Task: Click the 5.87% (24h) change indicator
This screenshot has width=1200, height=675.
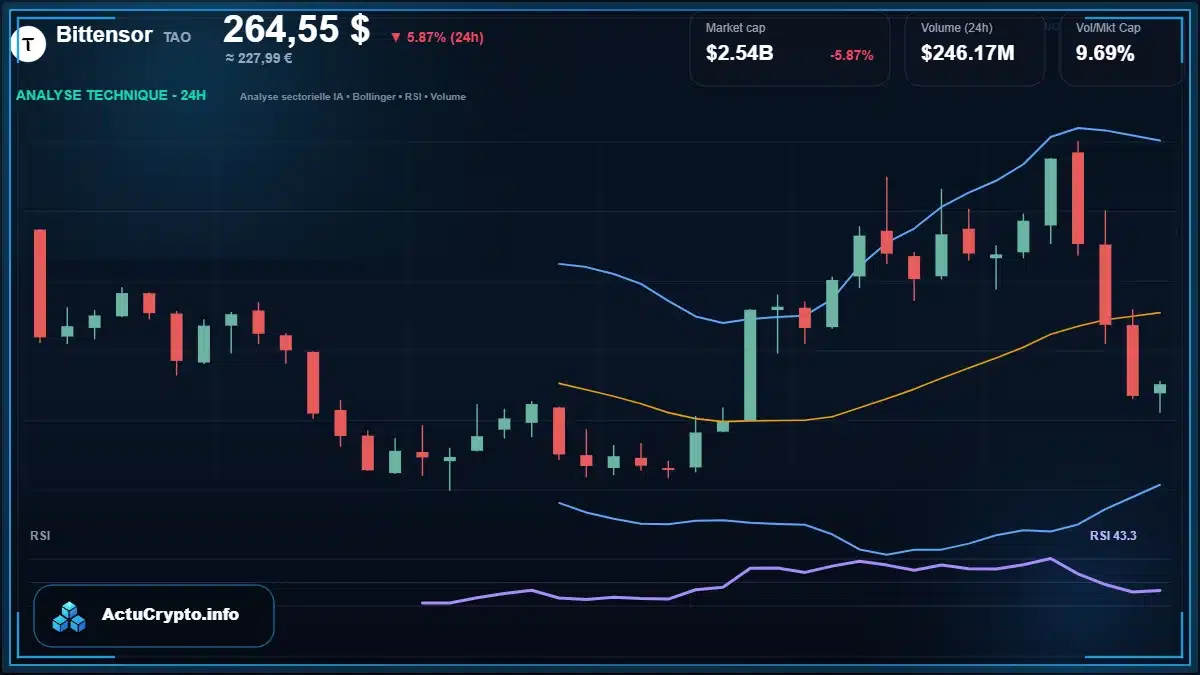Action: point(437,37)
